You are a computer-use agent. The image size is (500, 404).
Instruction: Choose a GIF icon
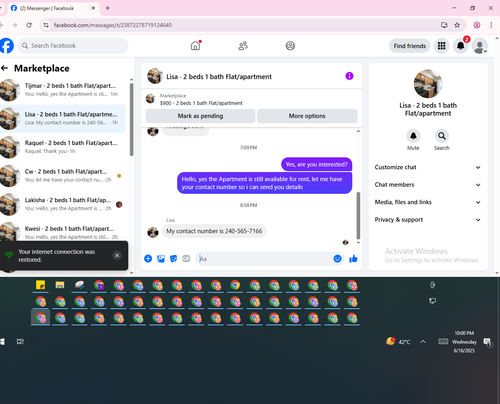(x=186, y=259)
